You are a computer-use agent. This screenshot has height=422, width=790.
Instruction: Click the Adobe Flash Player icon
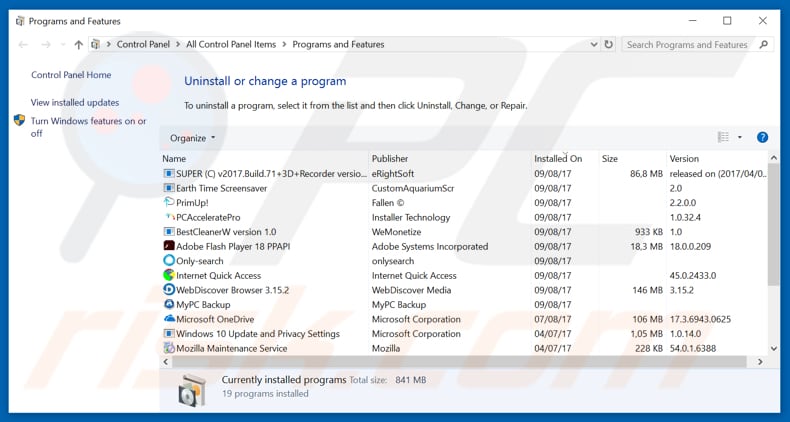[169, 246]
